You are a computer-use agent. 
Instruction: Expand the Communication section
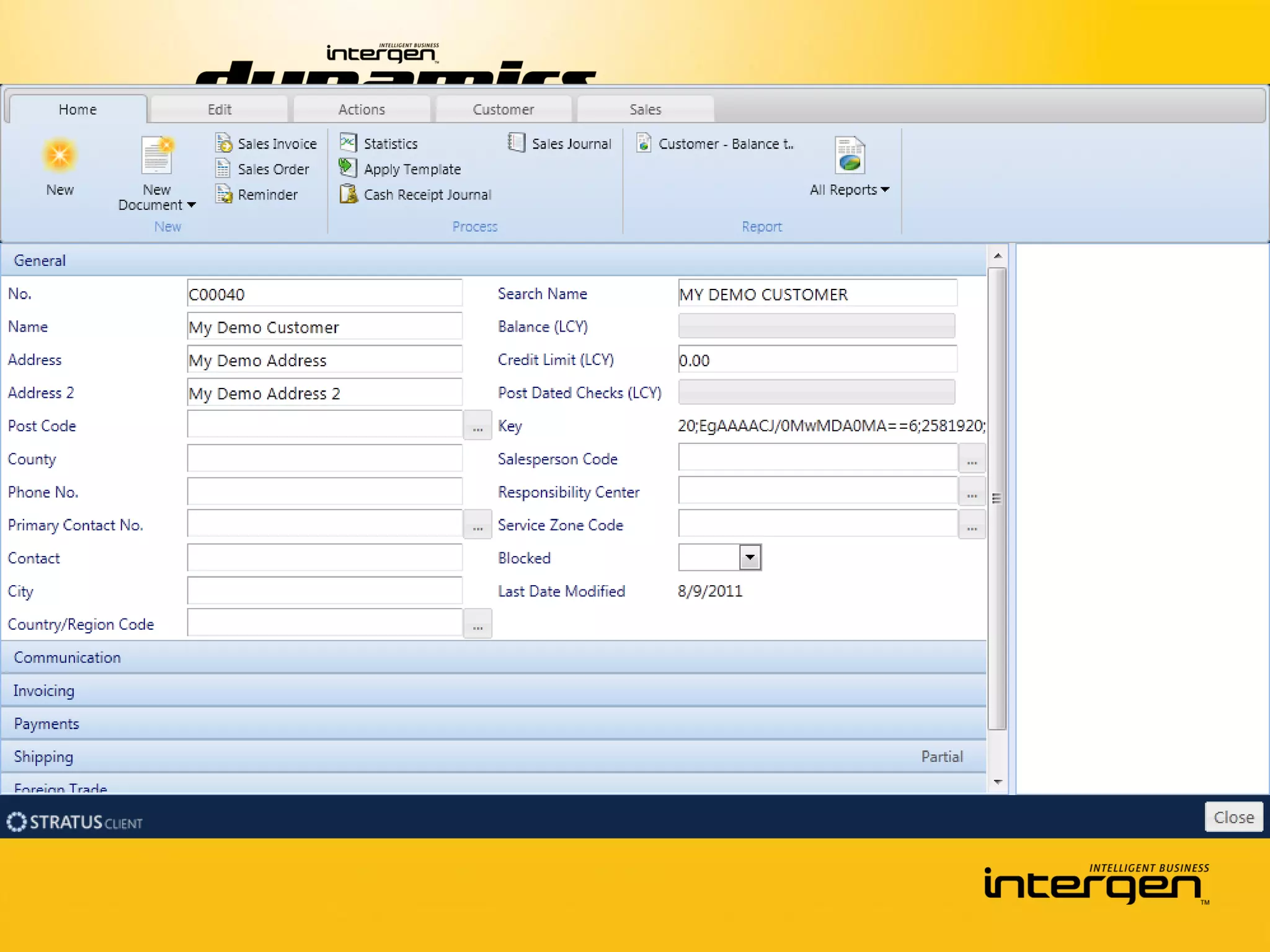(494, 658)
